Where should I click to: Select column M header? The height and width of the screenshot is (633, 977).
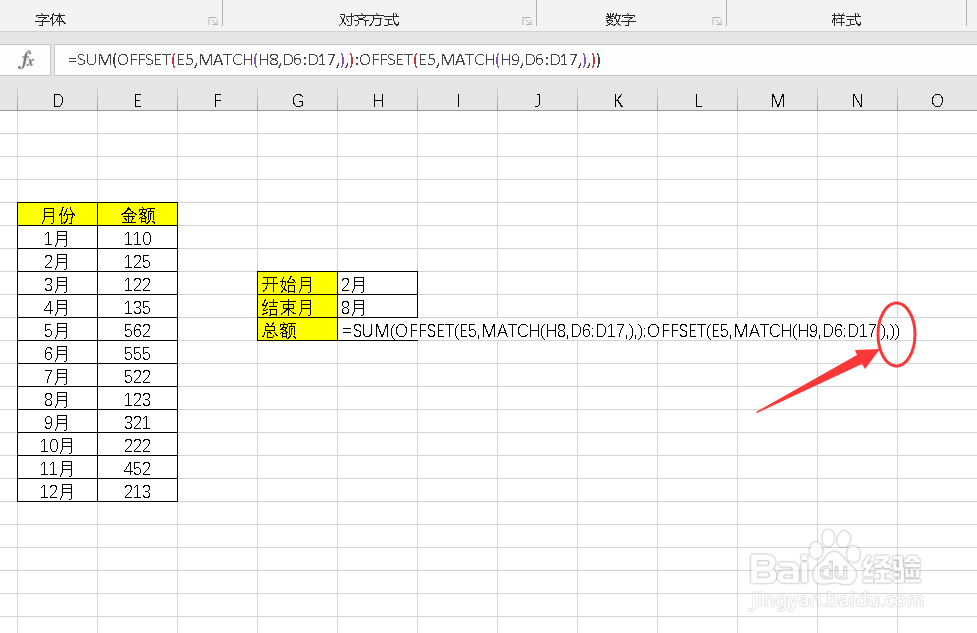pyautogui.click(x=778, y=100)
